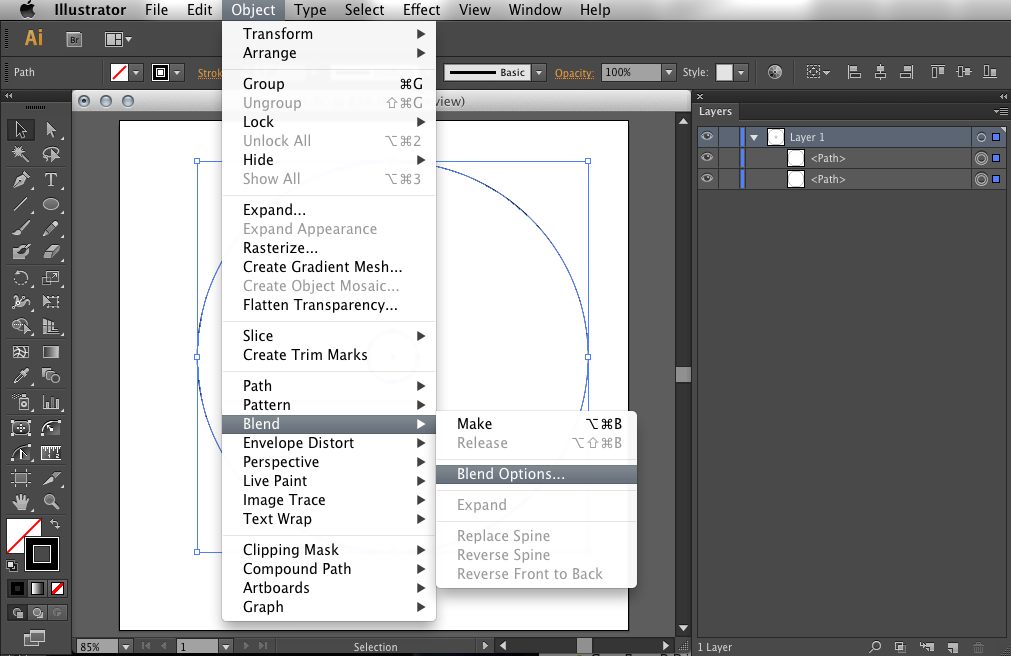1011x656 pixels.
Task: Select the Column Graph tool
Action: (x=51, y=403)
